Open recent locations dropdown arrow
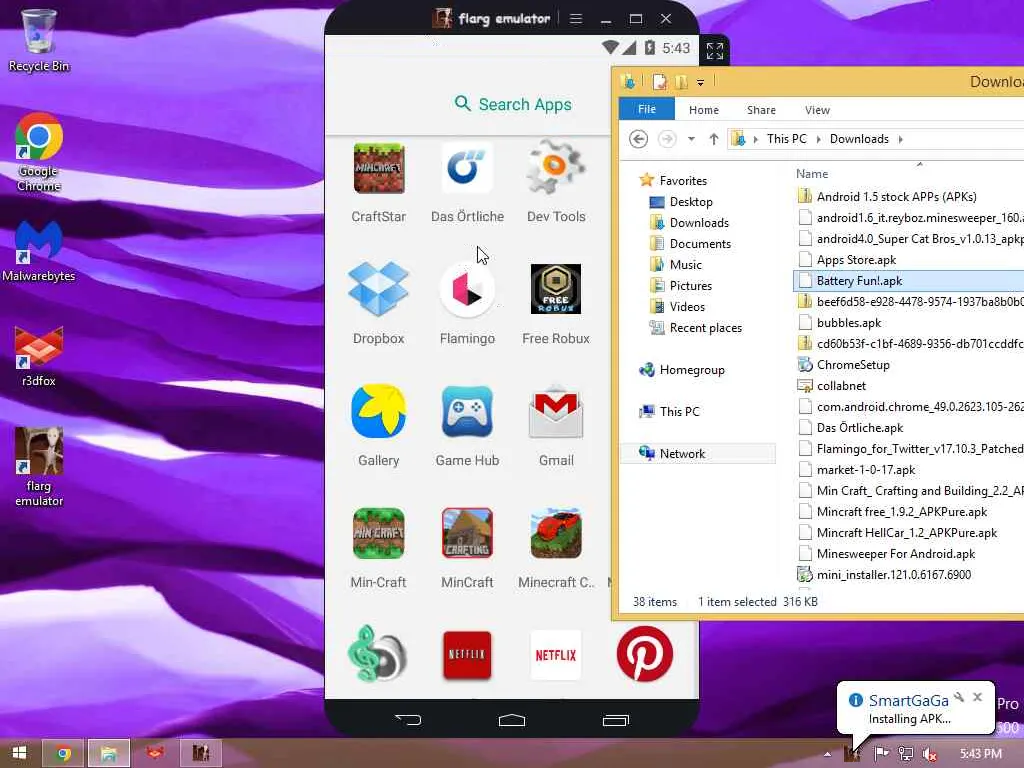Image resolution: width=1024 pixels, height=768 pixels. [x=691, y=138]
